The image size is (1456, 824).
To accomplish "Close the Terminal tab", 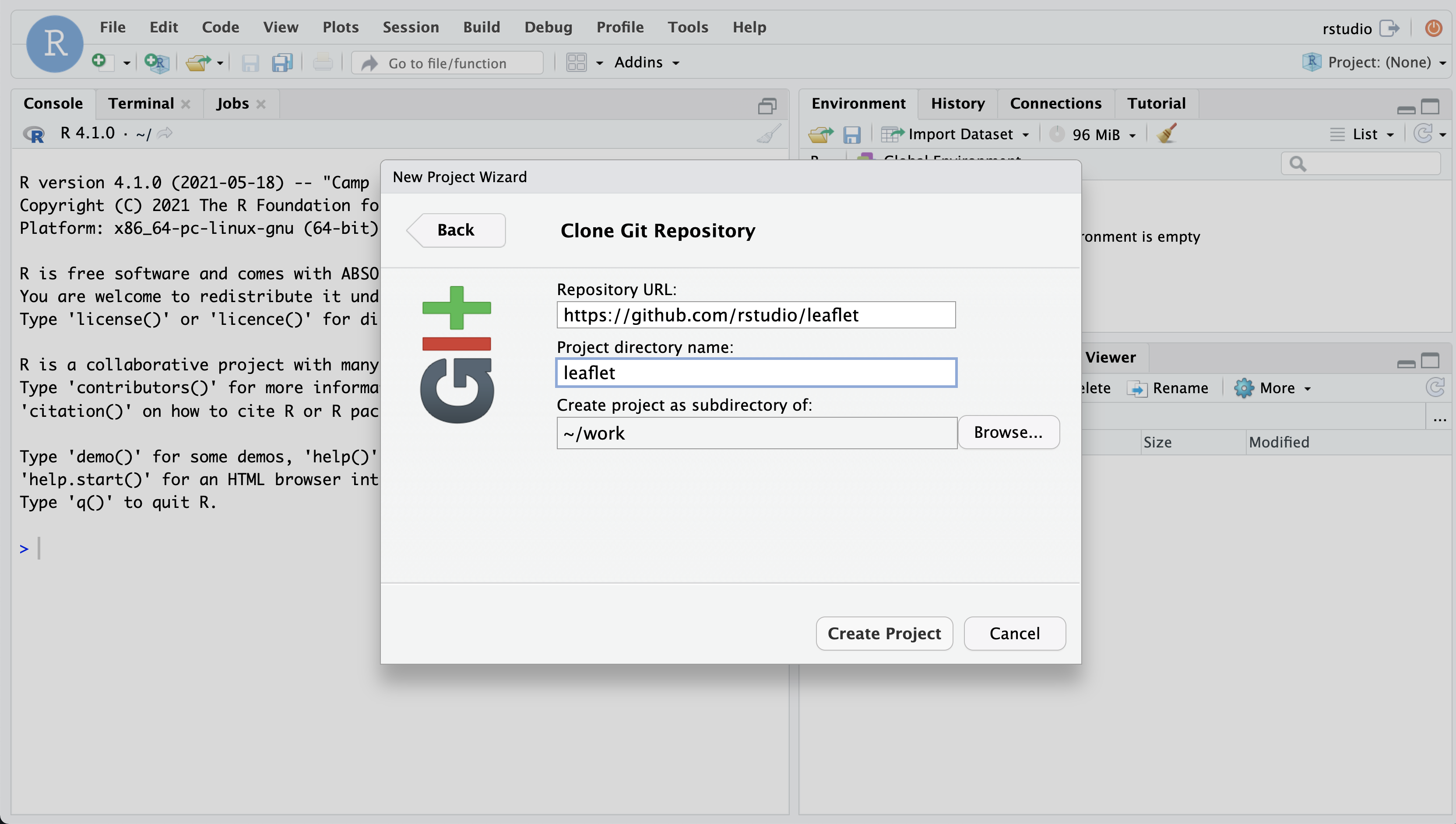I will point(186,104).
